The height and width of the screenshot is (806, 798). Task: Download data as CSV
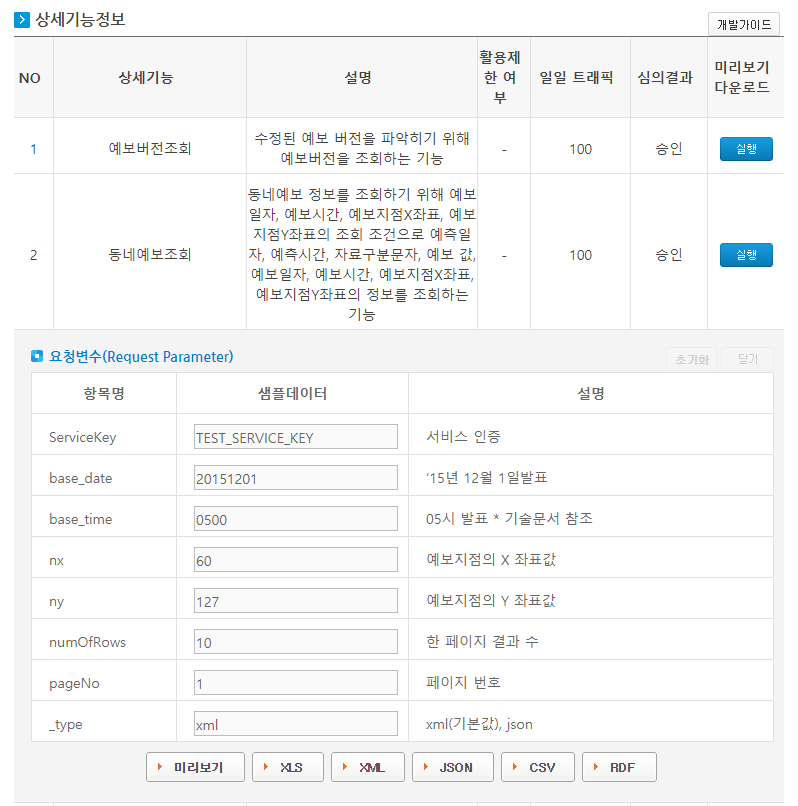[538, 767]
